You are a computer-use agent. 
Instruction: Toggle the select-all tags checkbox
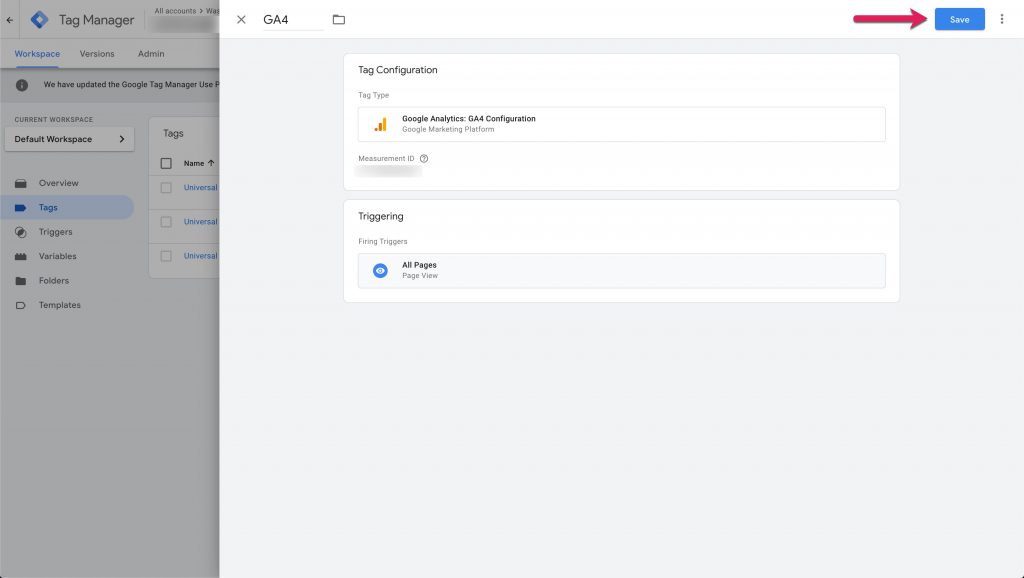(166, 163)
